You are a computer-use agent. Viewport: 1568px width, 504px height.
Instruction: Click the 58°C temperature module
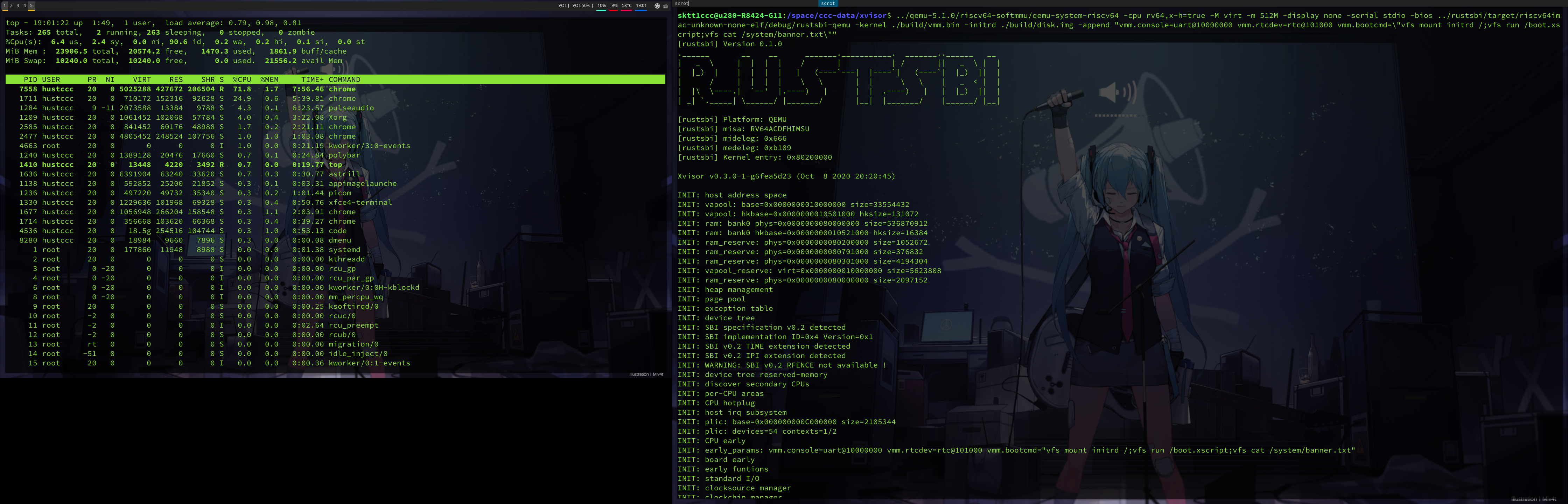pos(626,6)
